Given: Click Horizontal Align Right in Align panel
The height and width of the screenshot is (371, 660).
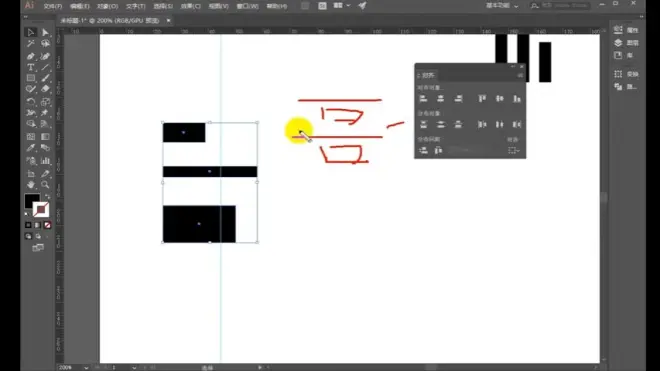Looking at the screenshot, I should [458, 99].
